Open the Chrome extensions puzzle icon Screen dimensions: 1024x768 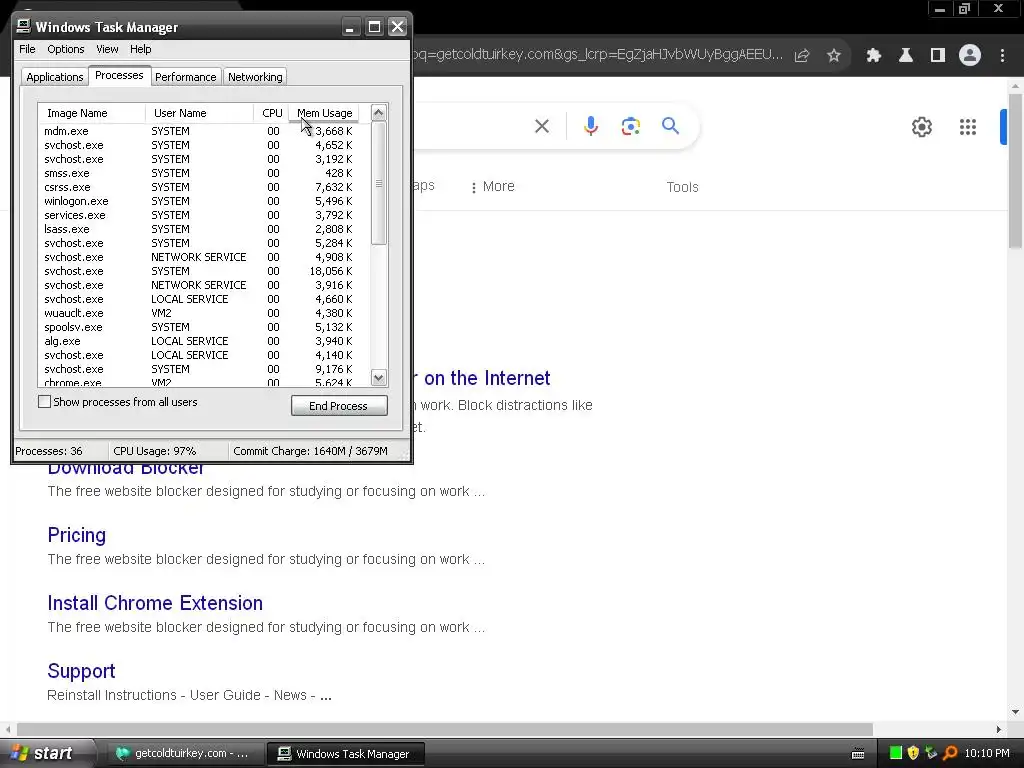pos(874,56)
